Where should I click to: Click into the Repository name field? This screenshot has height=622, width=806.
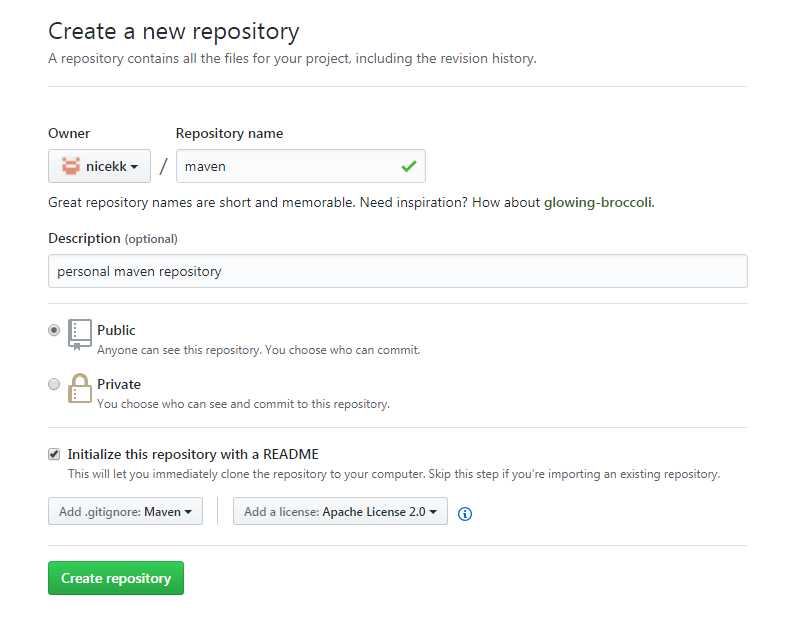click(301, 166)
